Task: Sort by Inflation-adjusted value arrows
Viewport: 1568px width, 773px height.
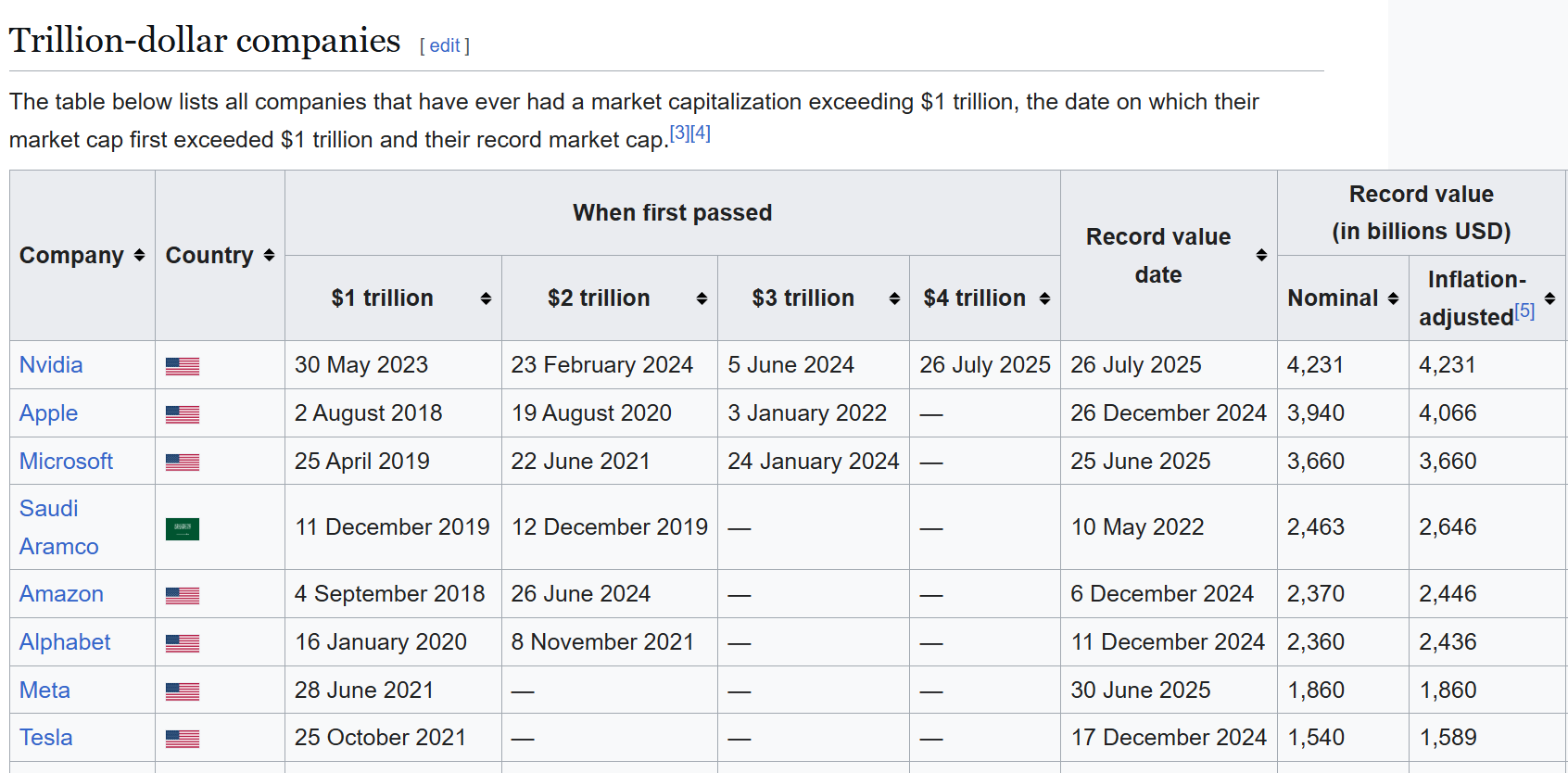Action: click(1549, 298)
